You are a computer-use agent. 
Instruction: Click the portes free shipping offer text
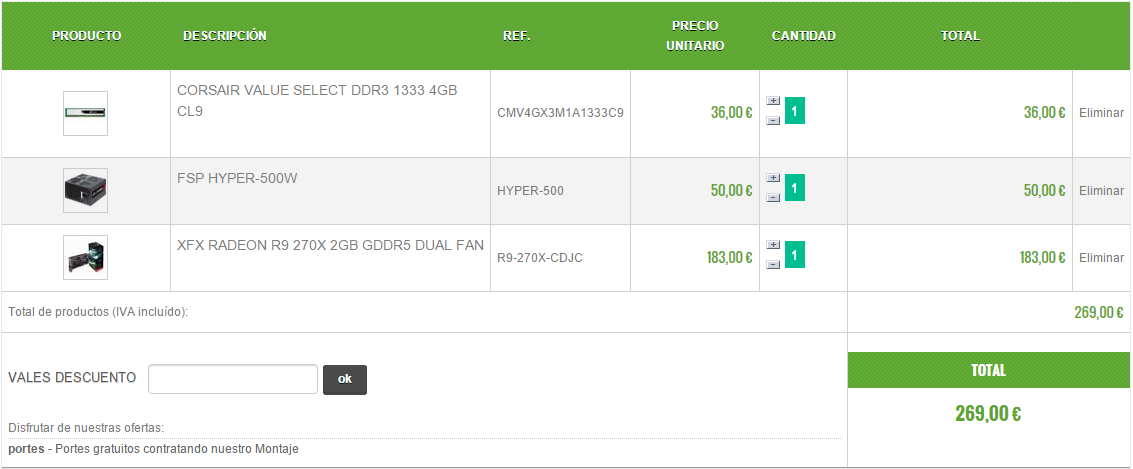click(153, 449)
